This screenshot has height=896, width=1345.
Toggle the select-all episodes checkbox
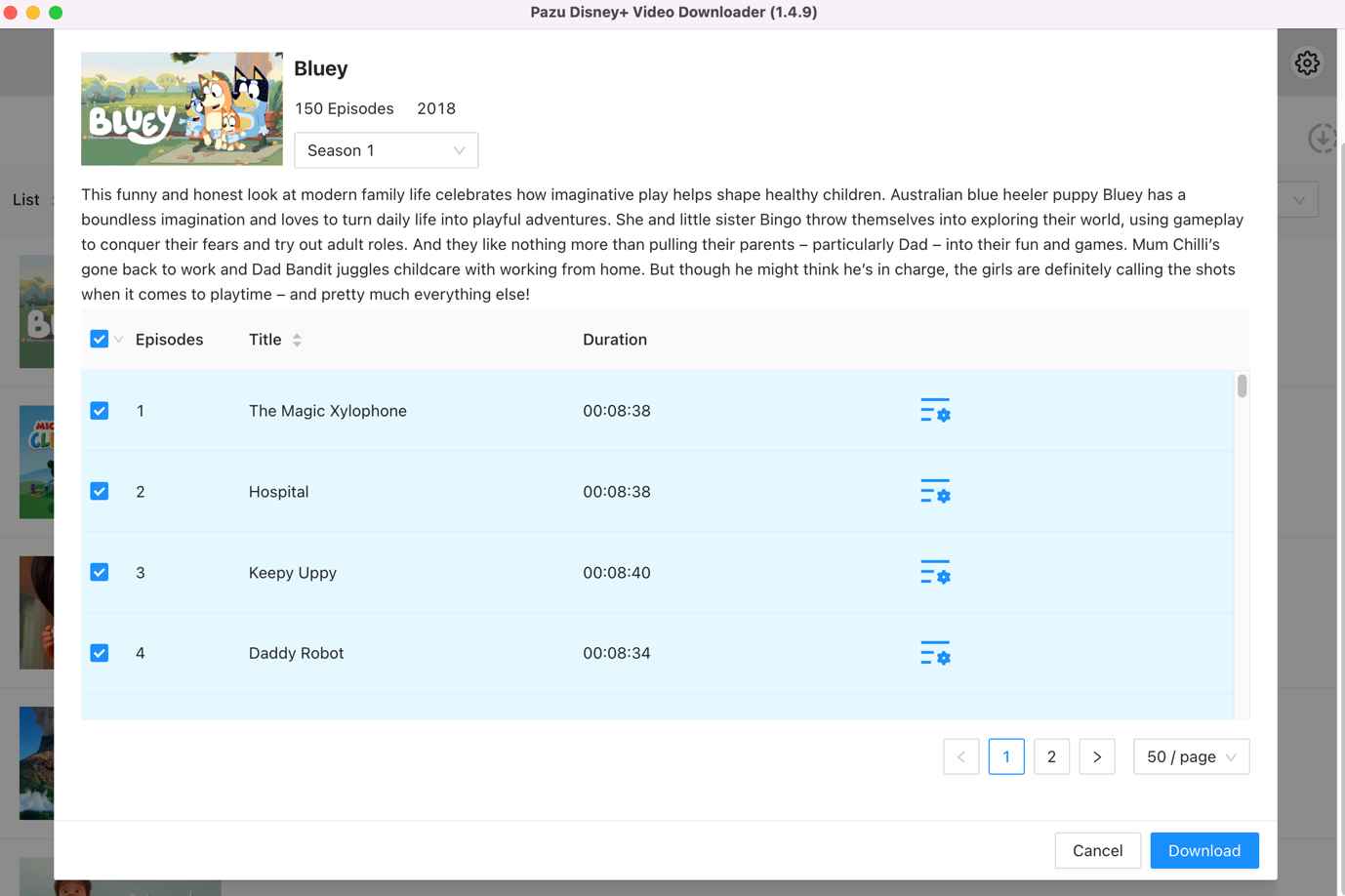pos(100,340)
